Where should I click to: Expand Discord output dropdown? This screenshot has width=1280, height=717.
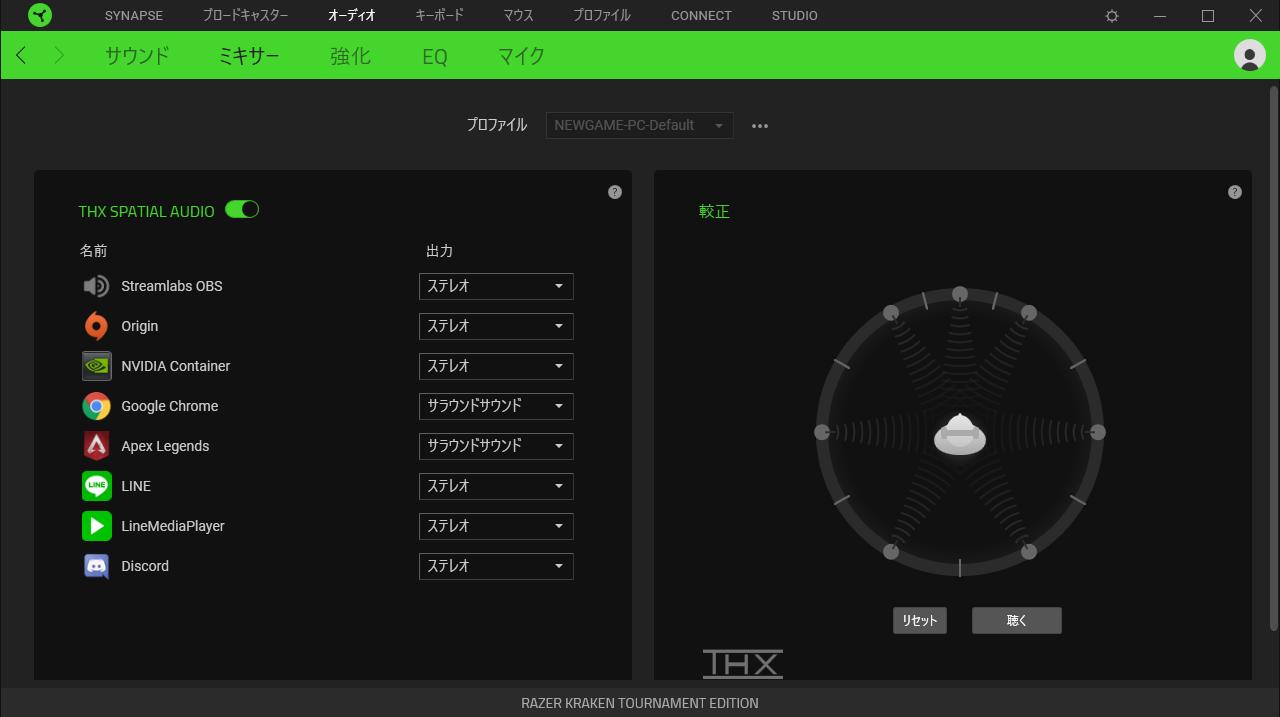[x=496, y=566]
